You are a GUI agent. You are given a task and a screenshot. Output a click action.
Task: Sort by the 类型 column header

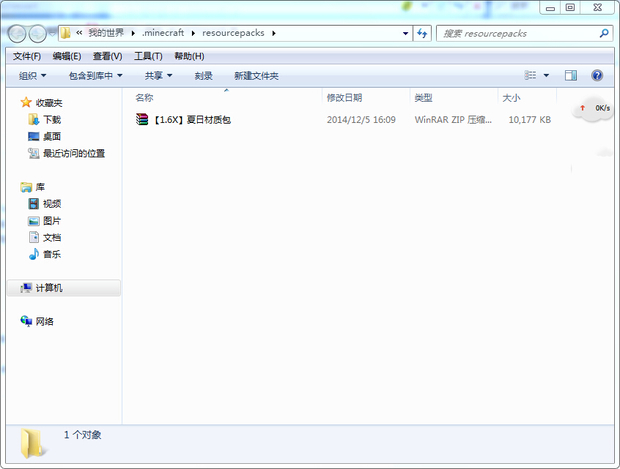(x=423, y=98)
